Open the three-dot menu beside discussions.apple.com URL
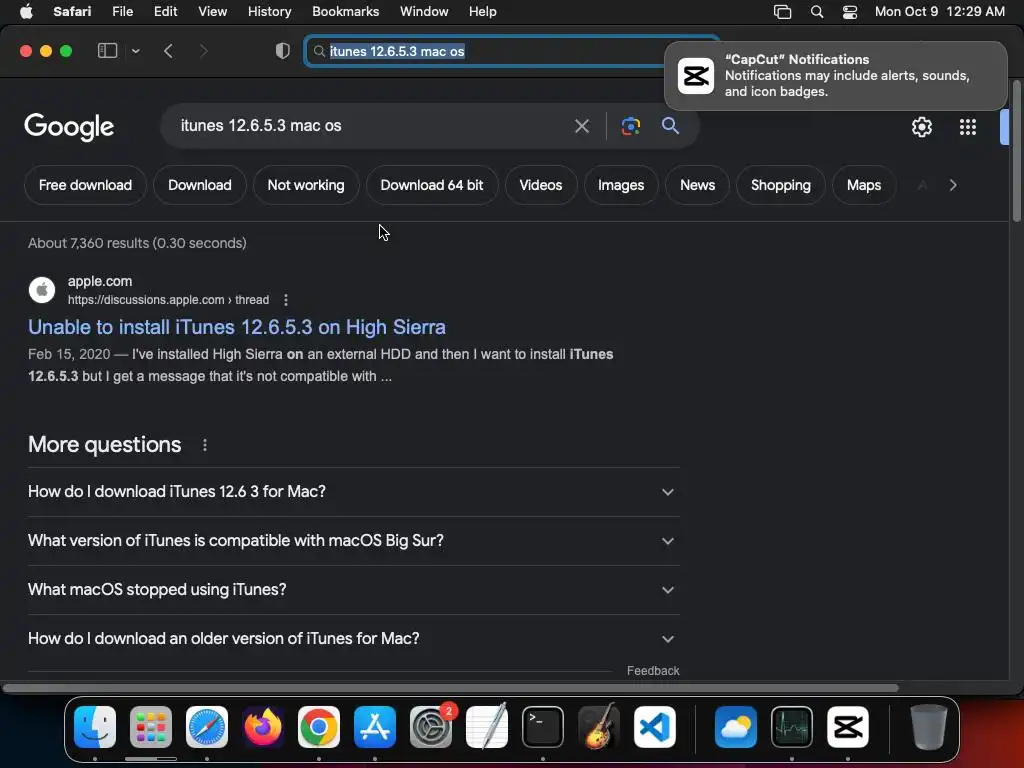Viewport: 1024px width, 768px height. pos(285,300)
